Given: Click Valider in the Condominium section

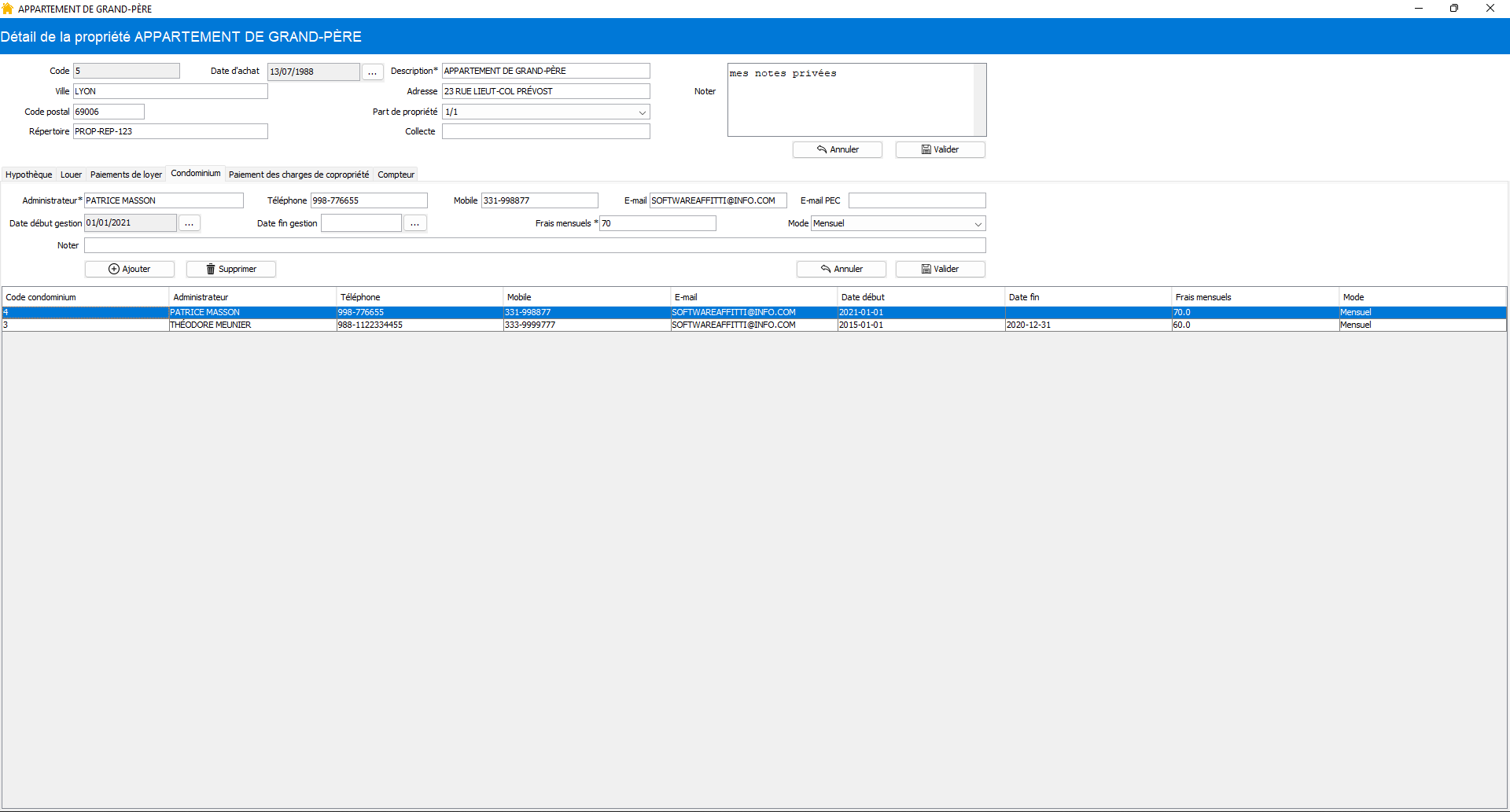Looking at the screenshot, I should point(941,269).
